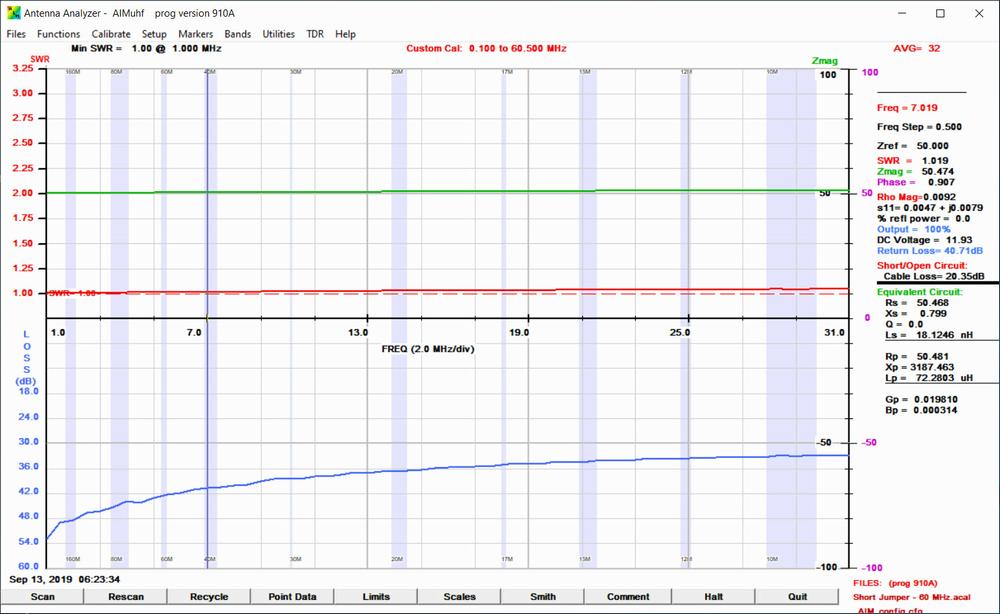Image resolution: width=1000 pixels, height=614 pixels.
Task: Expand the Markers menu
Action: tap(195, 34)
